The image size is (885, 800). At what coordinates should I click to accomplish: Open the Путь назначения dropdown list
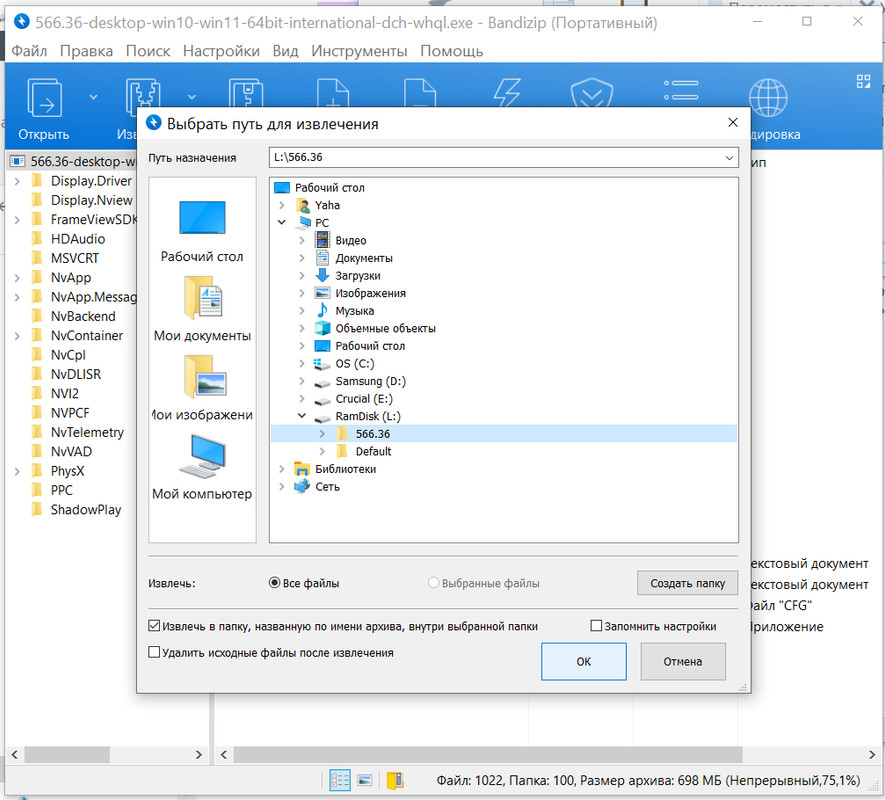pos(729,158)
